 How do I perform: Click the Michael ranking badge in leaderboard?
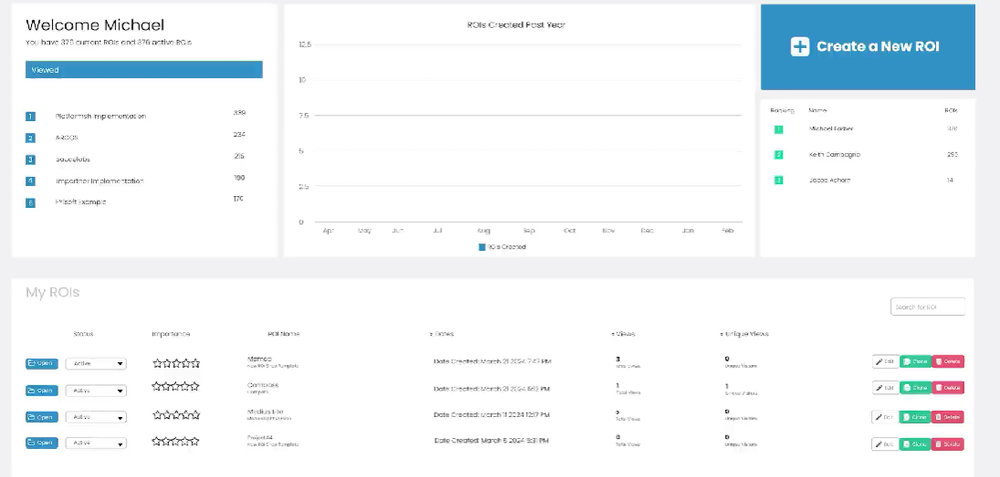(x=778, y=129)
